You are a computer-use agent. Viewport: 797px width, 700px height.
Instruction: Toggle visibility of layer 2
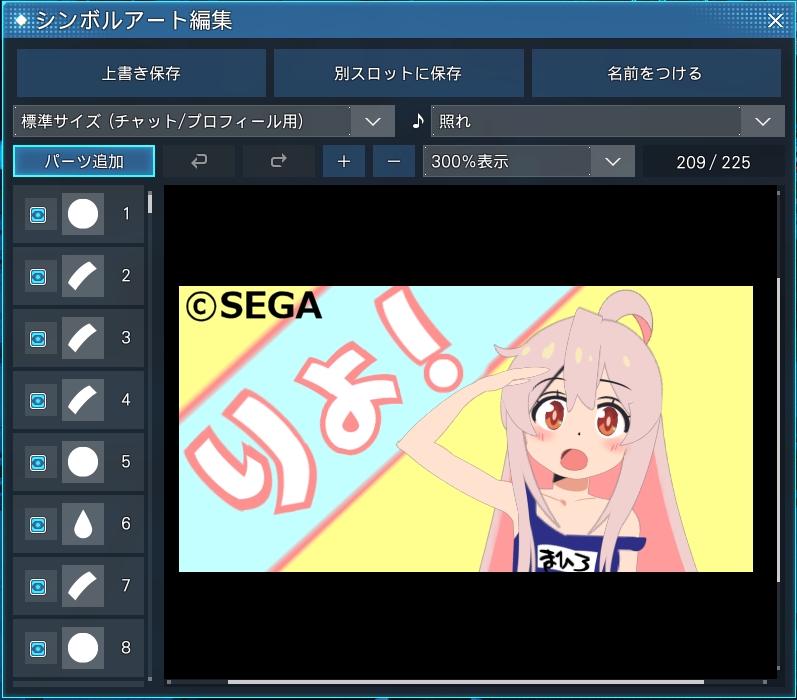tap(38, 277)
